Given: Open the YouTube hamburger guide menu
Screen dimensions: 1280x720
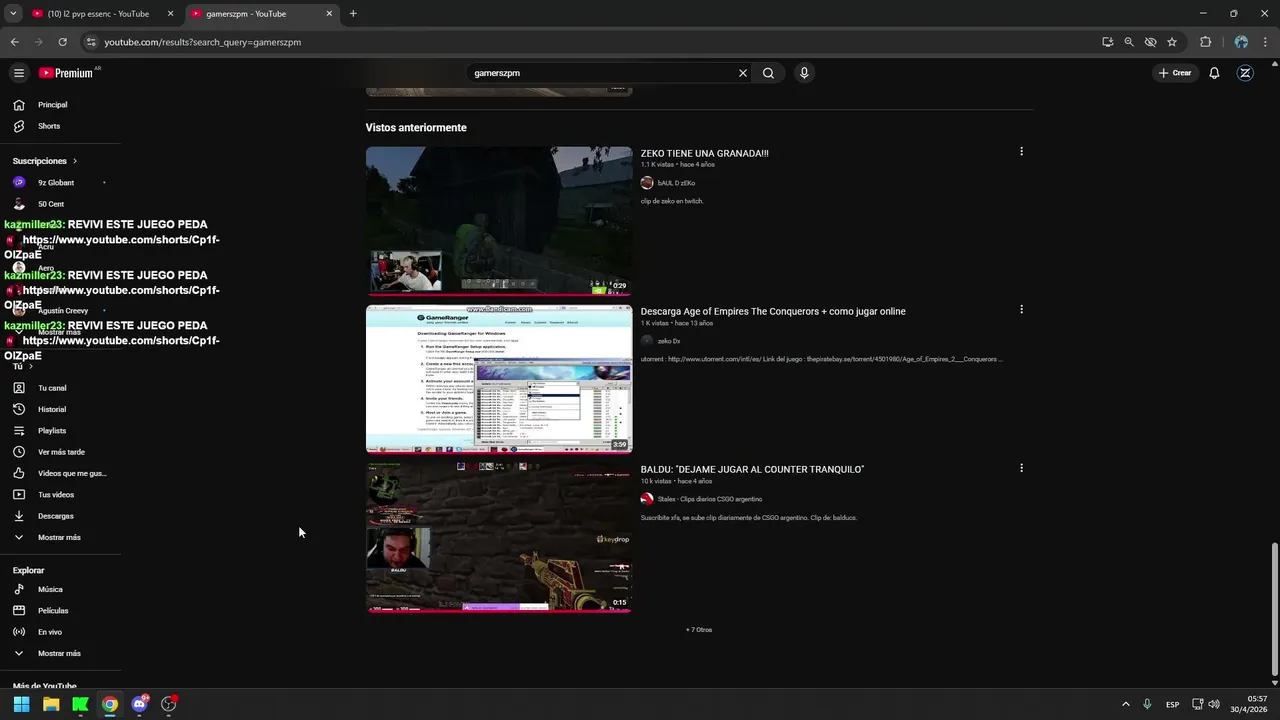Looking at the screenshot, I should click(x=18, y=73).
